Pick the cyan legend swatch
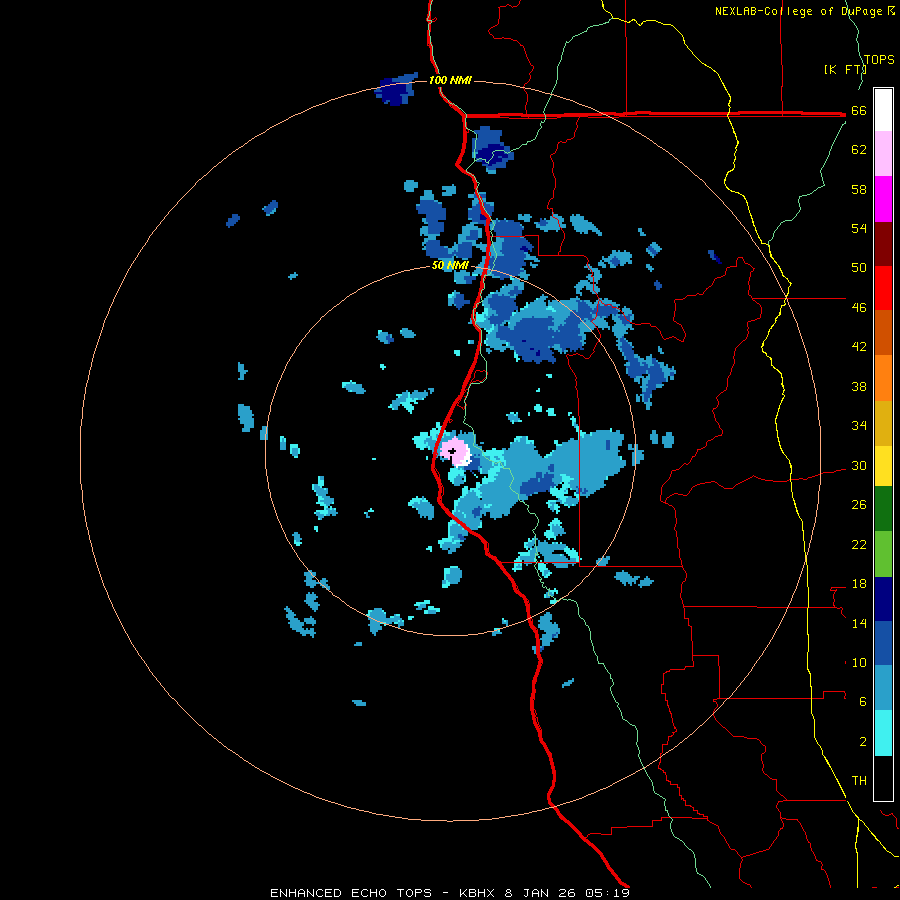 (883, 733)
